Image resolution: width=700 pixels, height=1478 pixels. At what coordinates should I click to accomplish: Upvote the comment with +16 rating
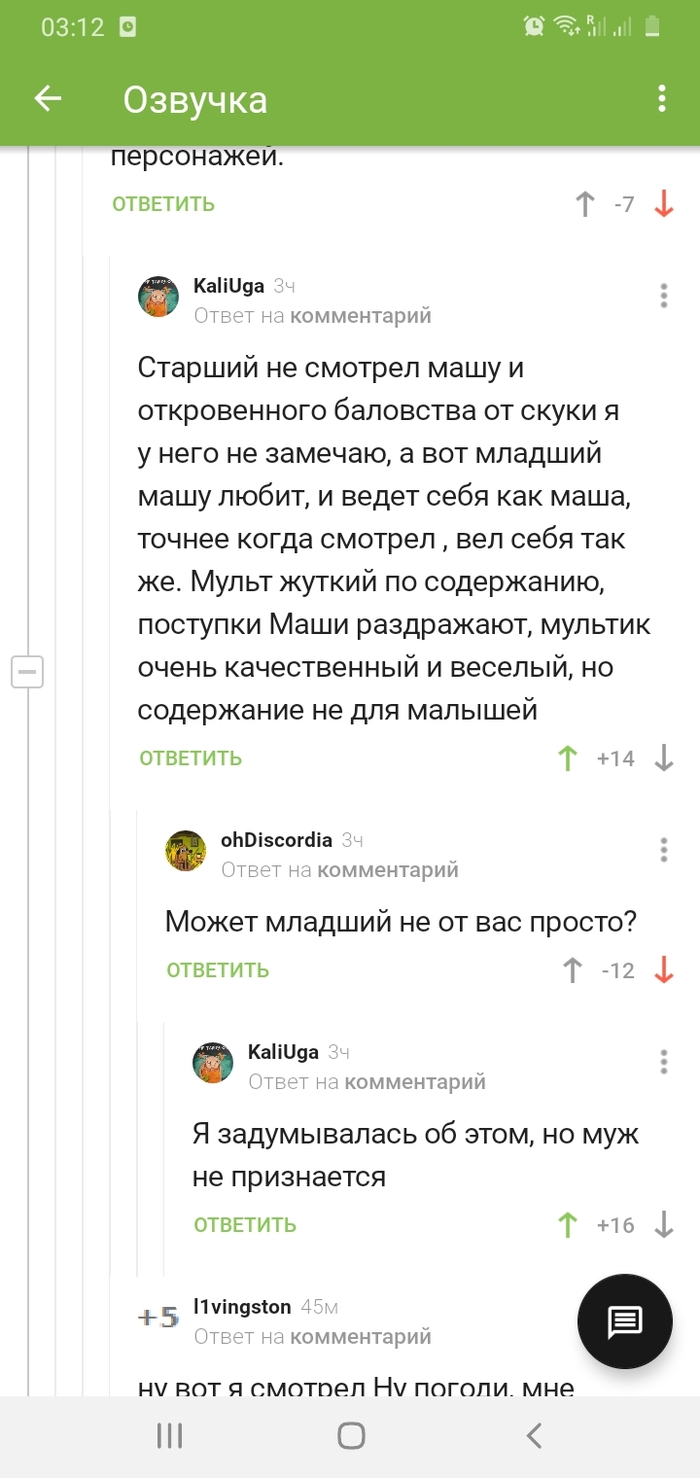point(569,1224)
